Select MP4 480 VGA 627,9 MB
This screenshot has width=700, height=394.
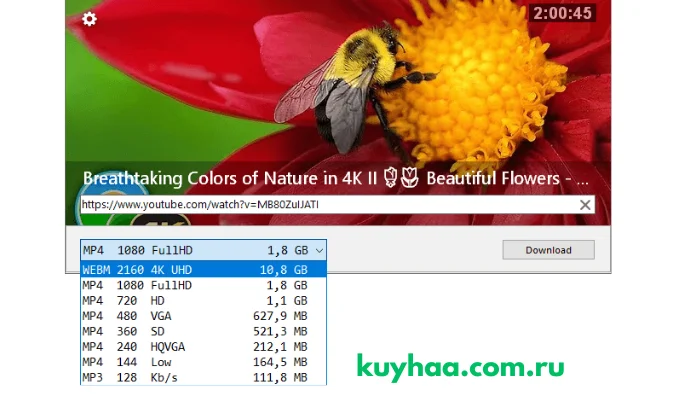(x=204, y=316)
